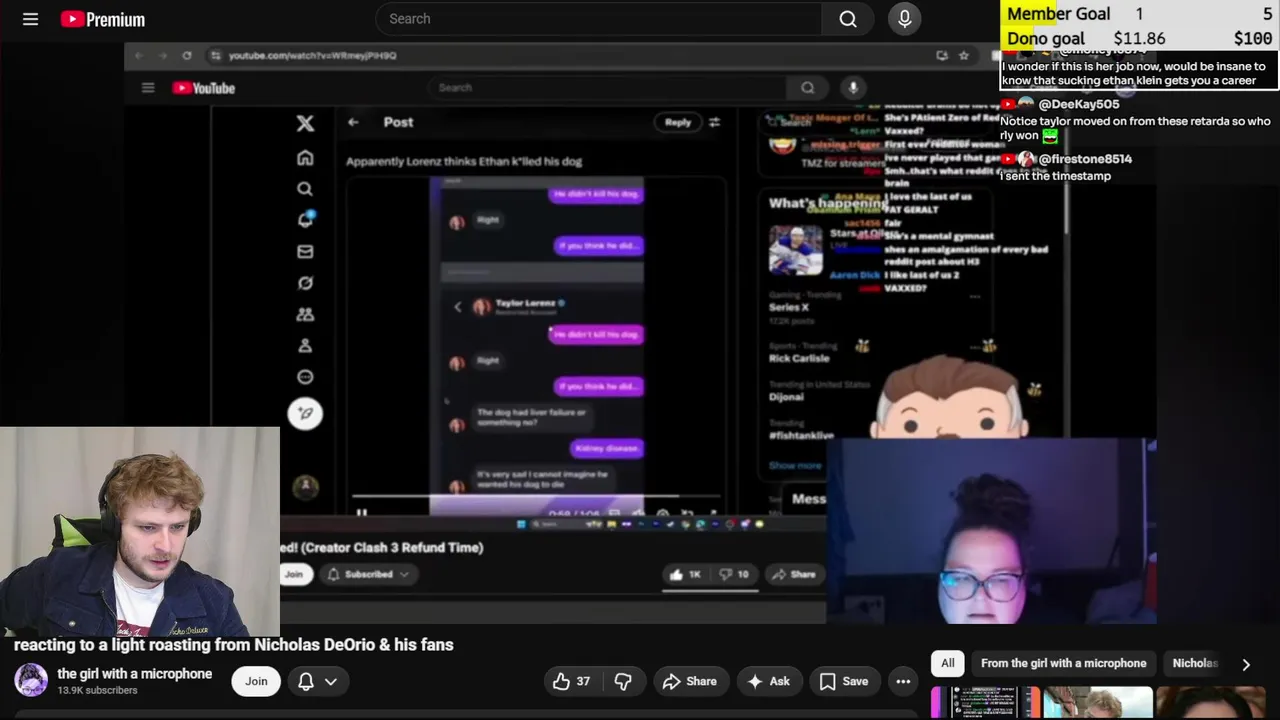This screenshot has width=1280, height=720.
Task: Click the inner YouTube logo in the video
Action: pyautogui.click(x=204, y=88)
